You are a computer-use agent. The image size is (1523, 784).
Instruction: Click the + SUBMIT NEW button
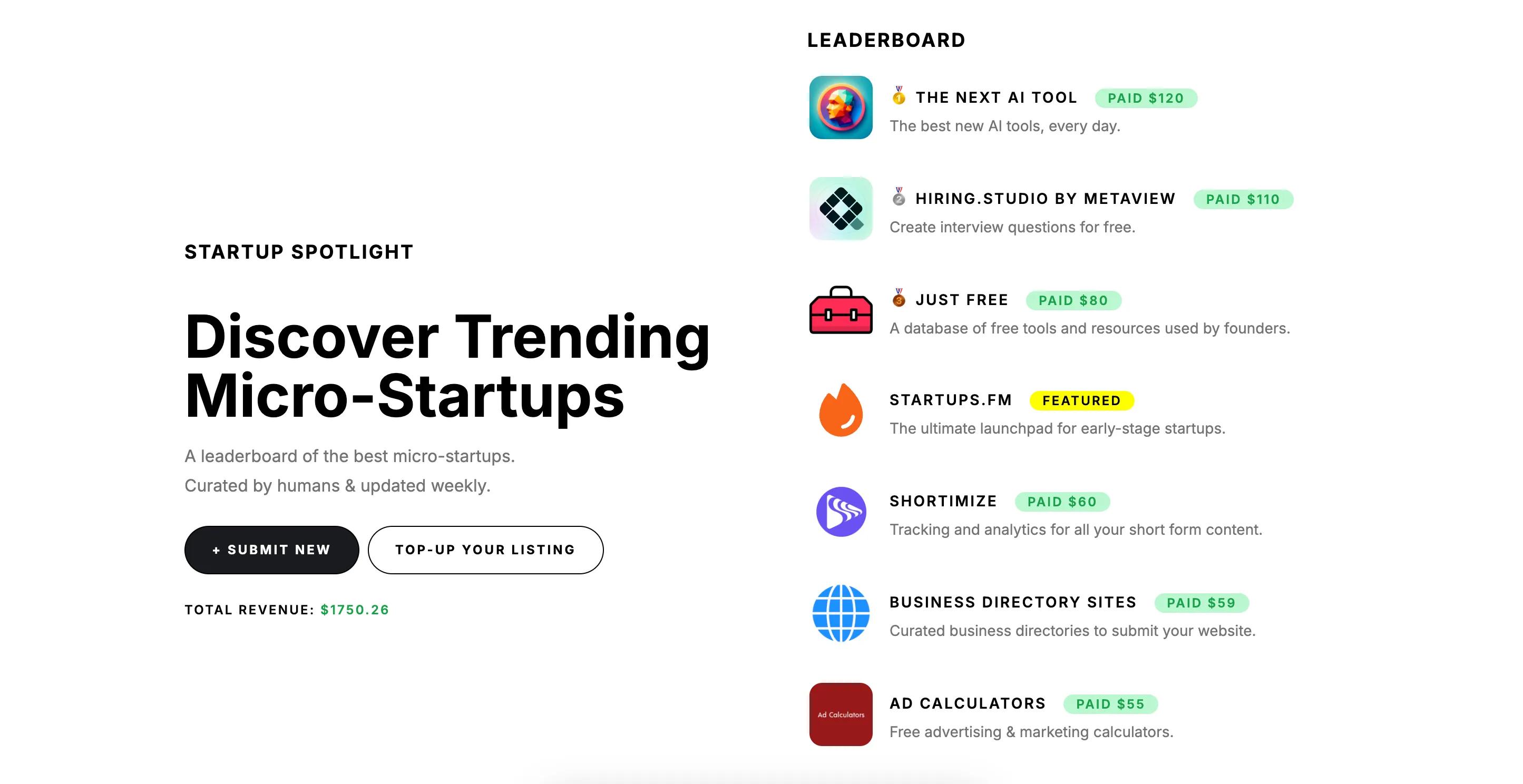(271, 549)
